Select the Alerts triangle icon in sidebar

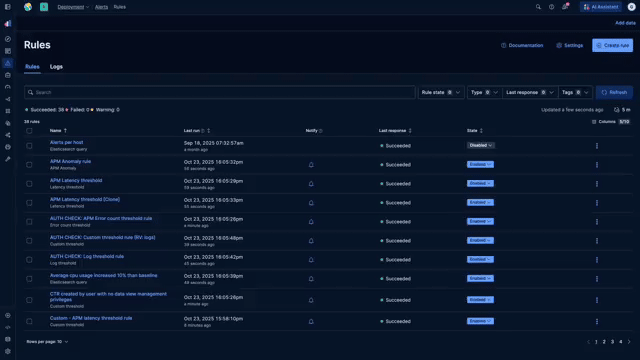[x=8, y=63]
